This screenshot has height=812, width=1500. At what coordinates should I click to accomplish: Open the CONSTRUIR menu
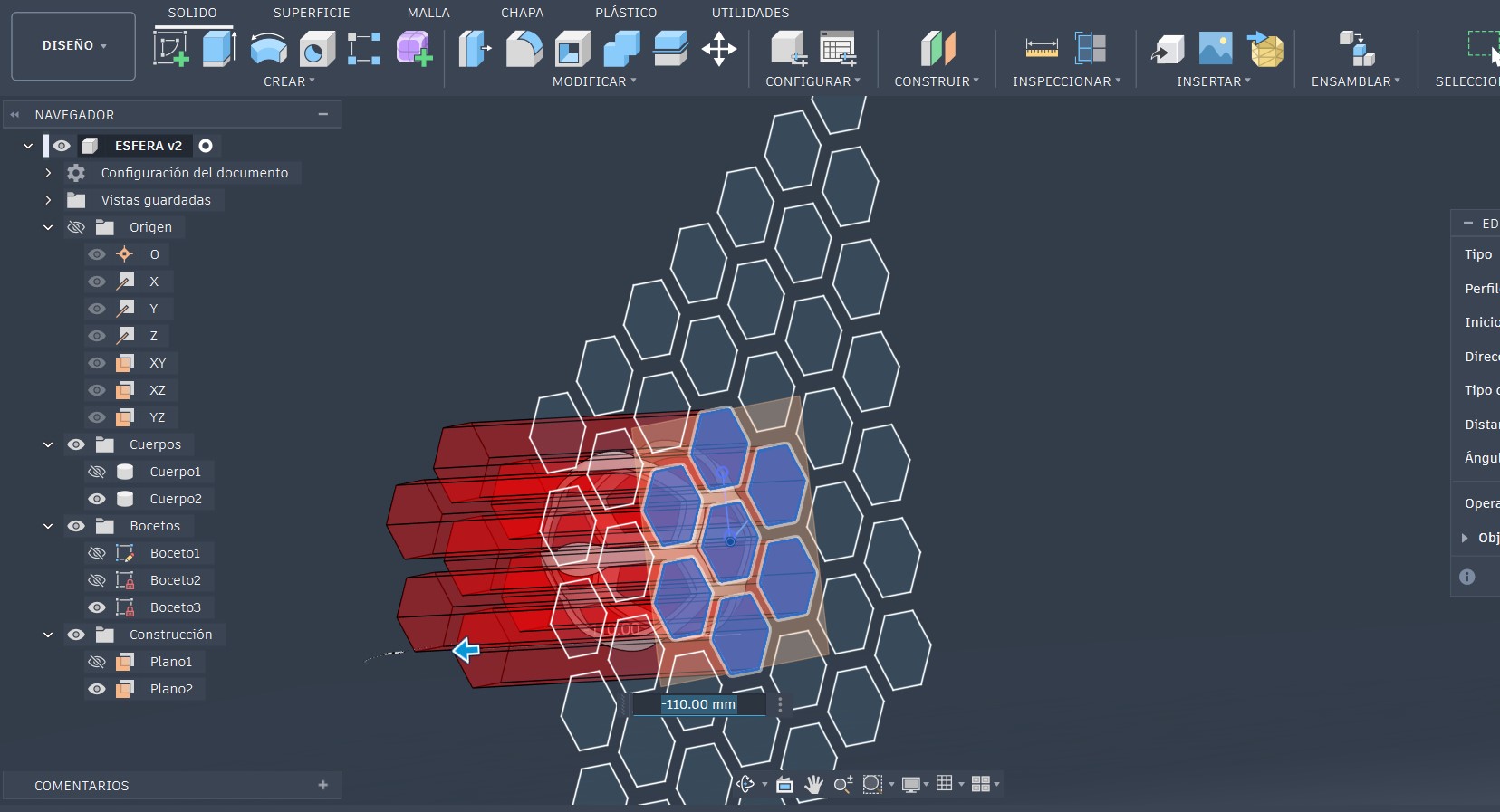coord(937,81)
